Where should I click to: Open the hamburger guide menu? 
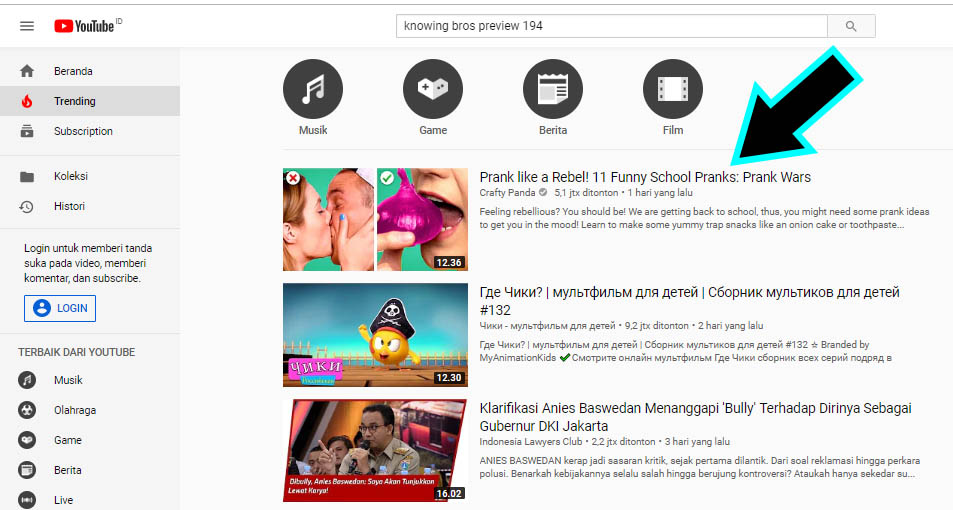(x=27, y=26)
